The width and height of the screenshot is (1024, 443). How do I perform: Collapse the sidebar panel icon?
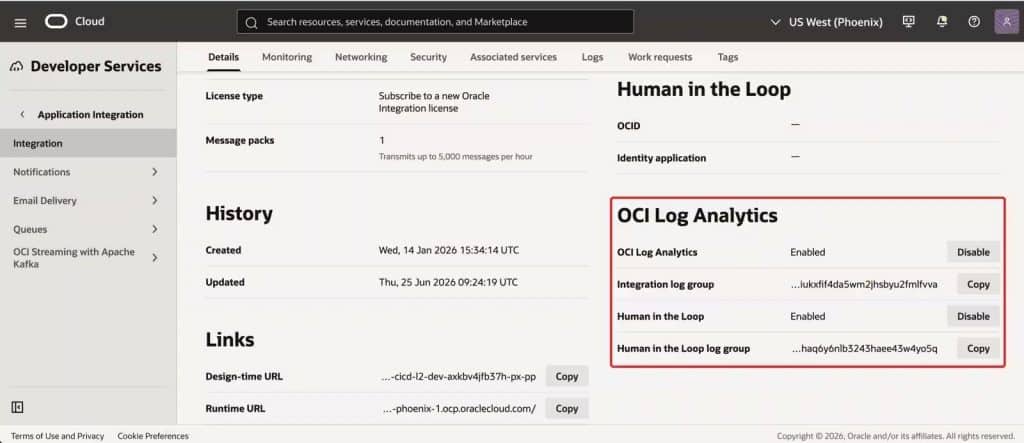18,407
